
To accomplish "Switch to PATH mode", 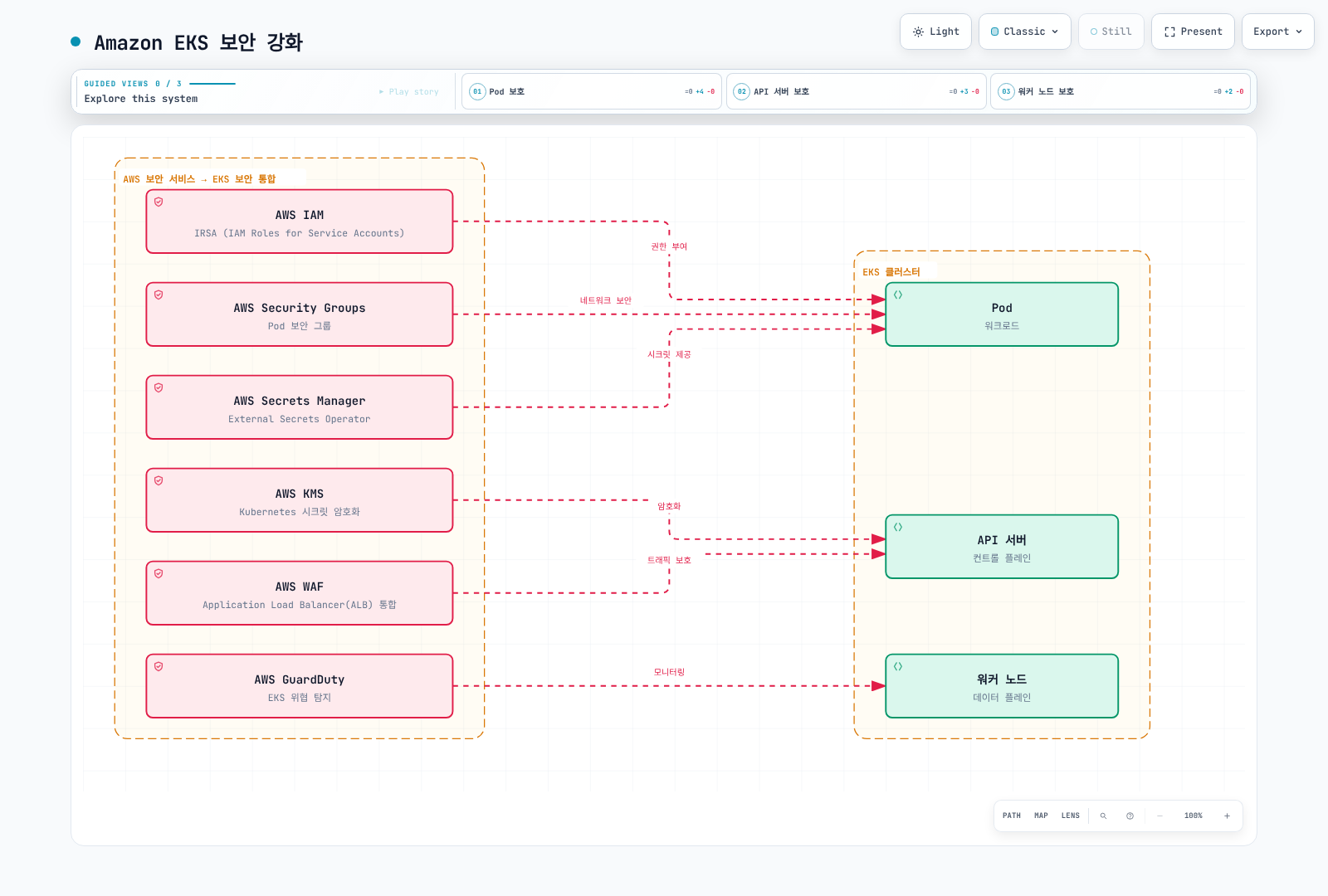I will 1012,816.
